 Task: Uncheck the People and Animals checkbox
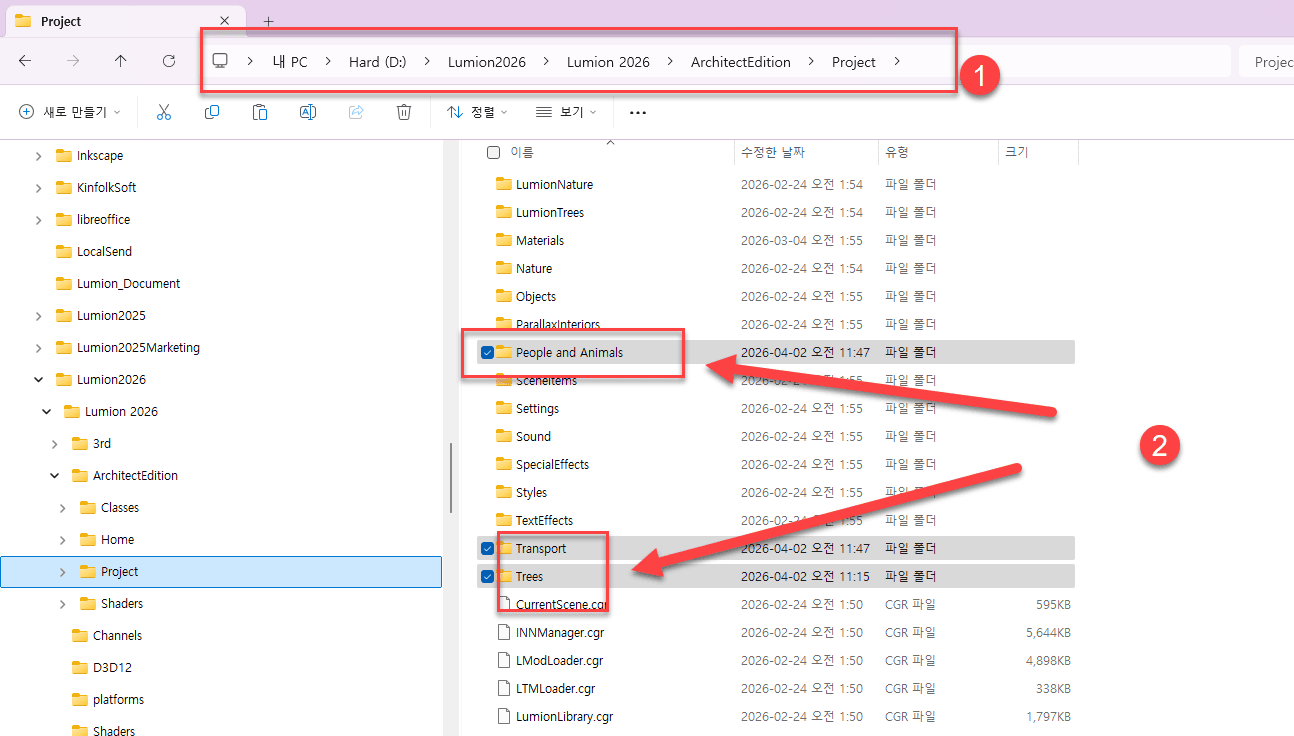pyautogui.click(x=487, y=352)
